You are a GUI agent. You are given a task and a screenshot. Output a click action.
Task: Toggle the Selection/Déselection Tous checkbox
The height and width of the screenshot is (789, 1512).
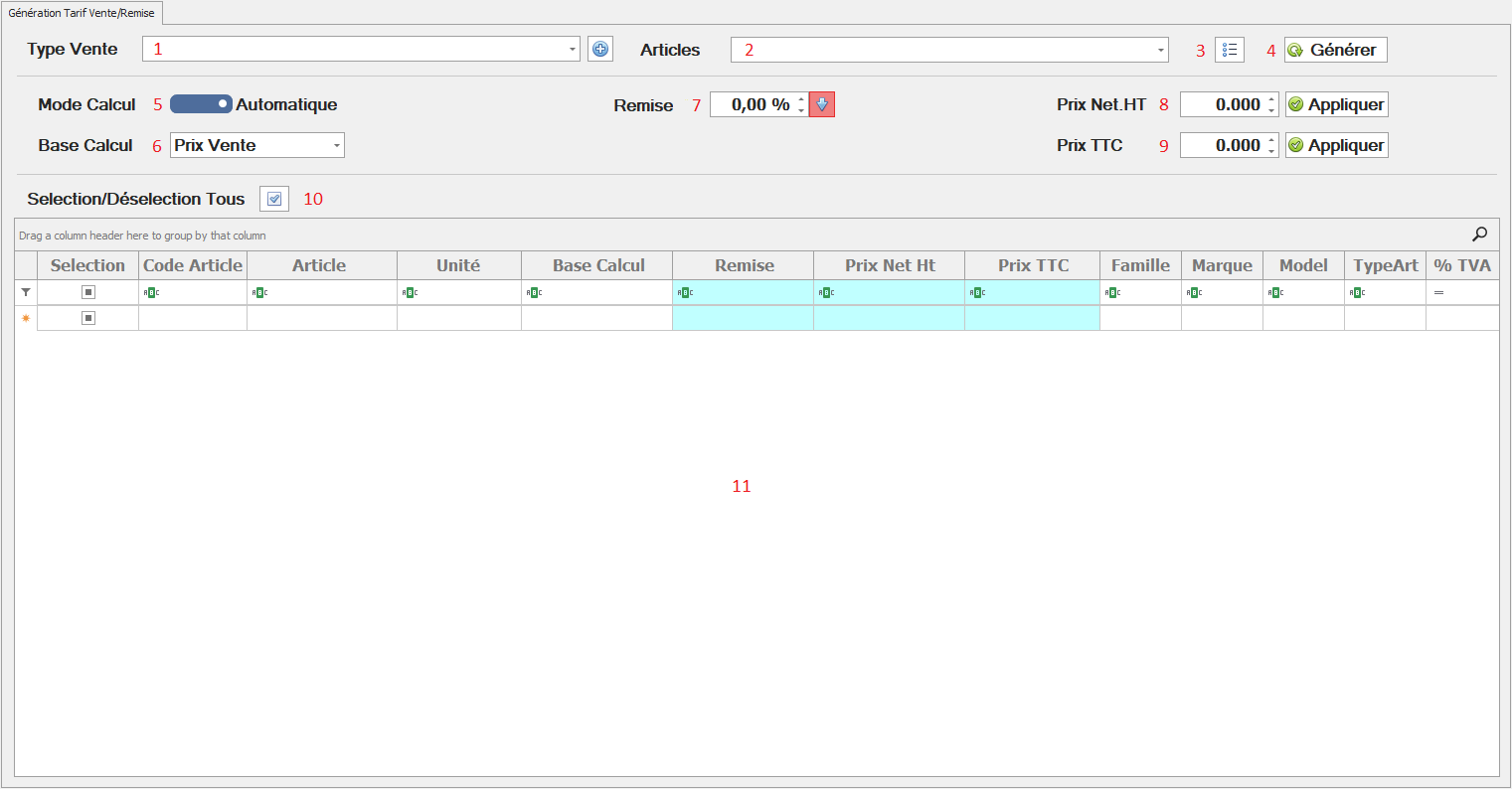coord(274,199)
